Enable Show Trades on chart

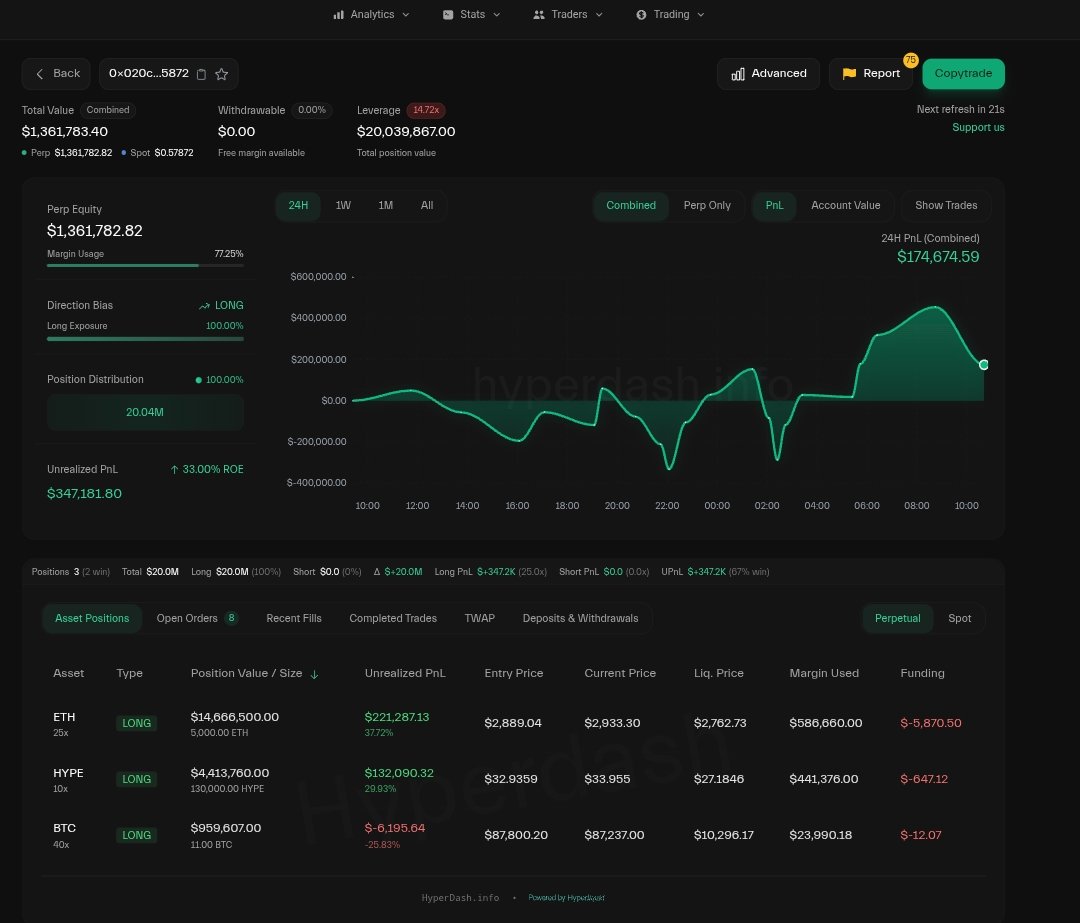[945, 206]
